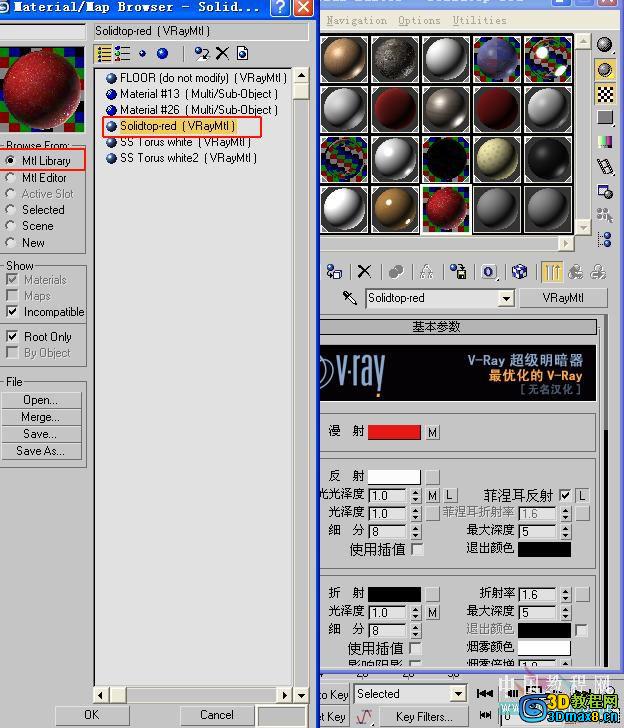Viewport: 624px width, 728px height.
Task: Click Sample UV Tiling icon
Action: [605, 117]
